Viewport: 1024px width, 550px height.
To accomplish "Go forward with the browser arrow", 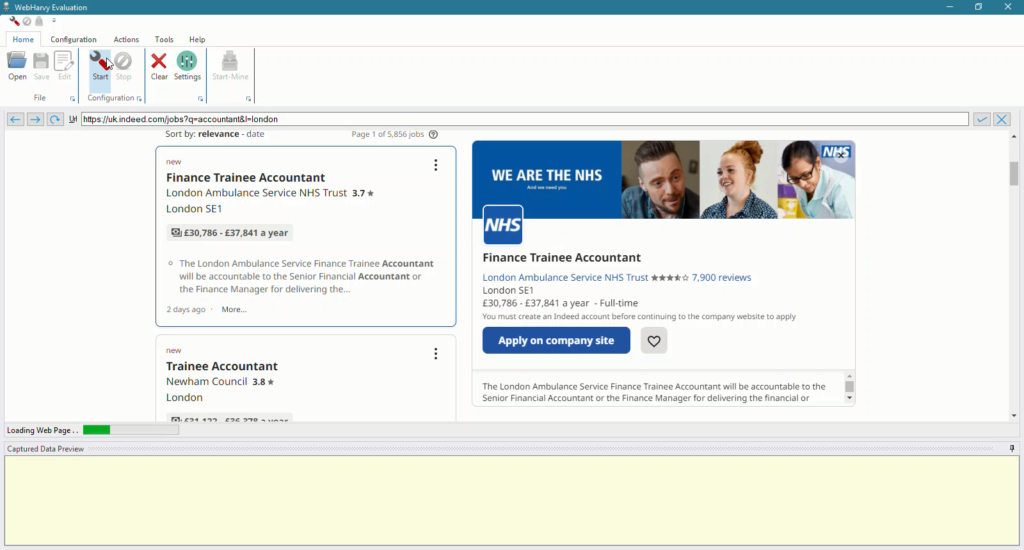I will click(35, 119).
